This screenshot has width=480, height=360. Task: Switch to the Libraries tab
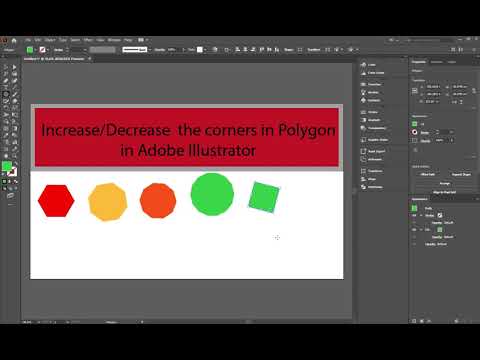436,62
